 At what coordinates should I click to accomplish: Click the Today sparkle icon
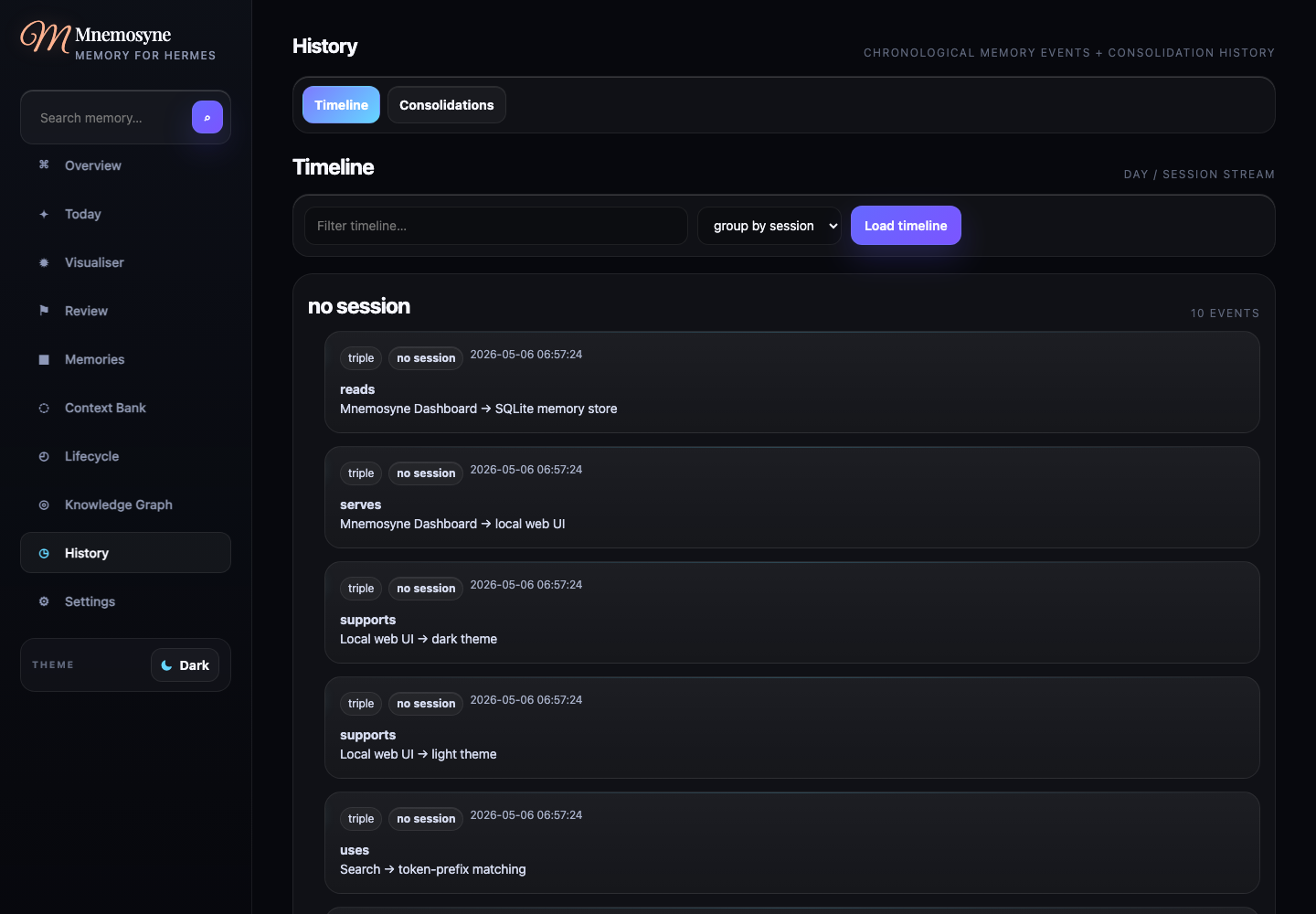click(x=44, y=214)
